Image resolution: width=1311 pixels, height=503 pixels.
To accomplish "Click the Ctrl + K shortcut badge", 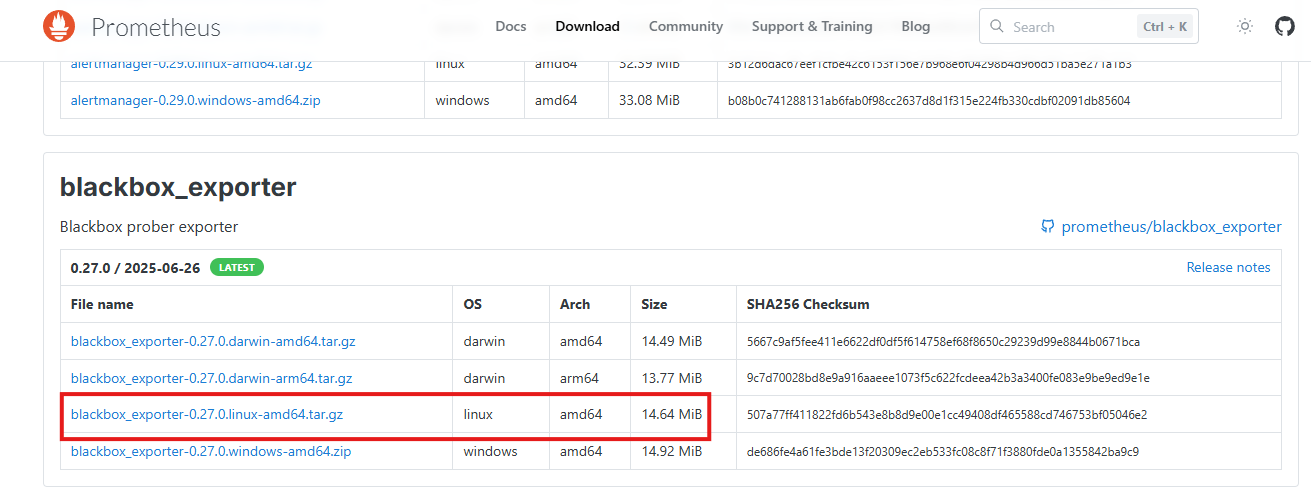I will coord(1167,27).
